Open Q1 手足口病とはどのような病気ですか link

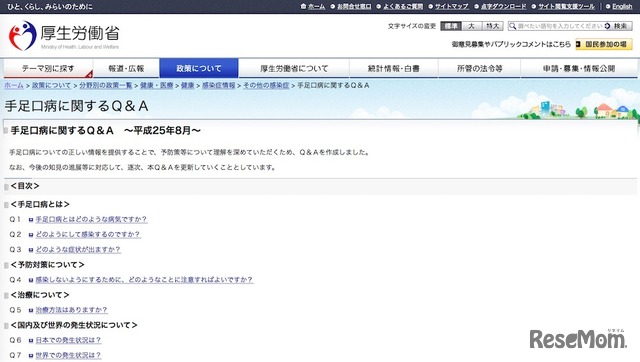pyautogui.click(x=91, y=220)
